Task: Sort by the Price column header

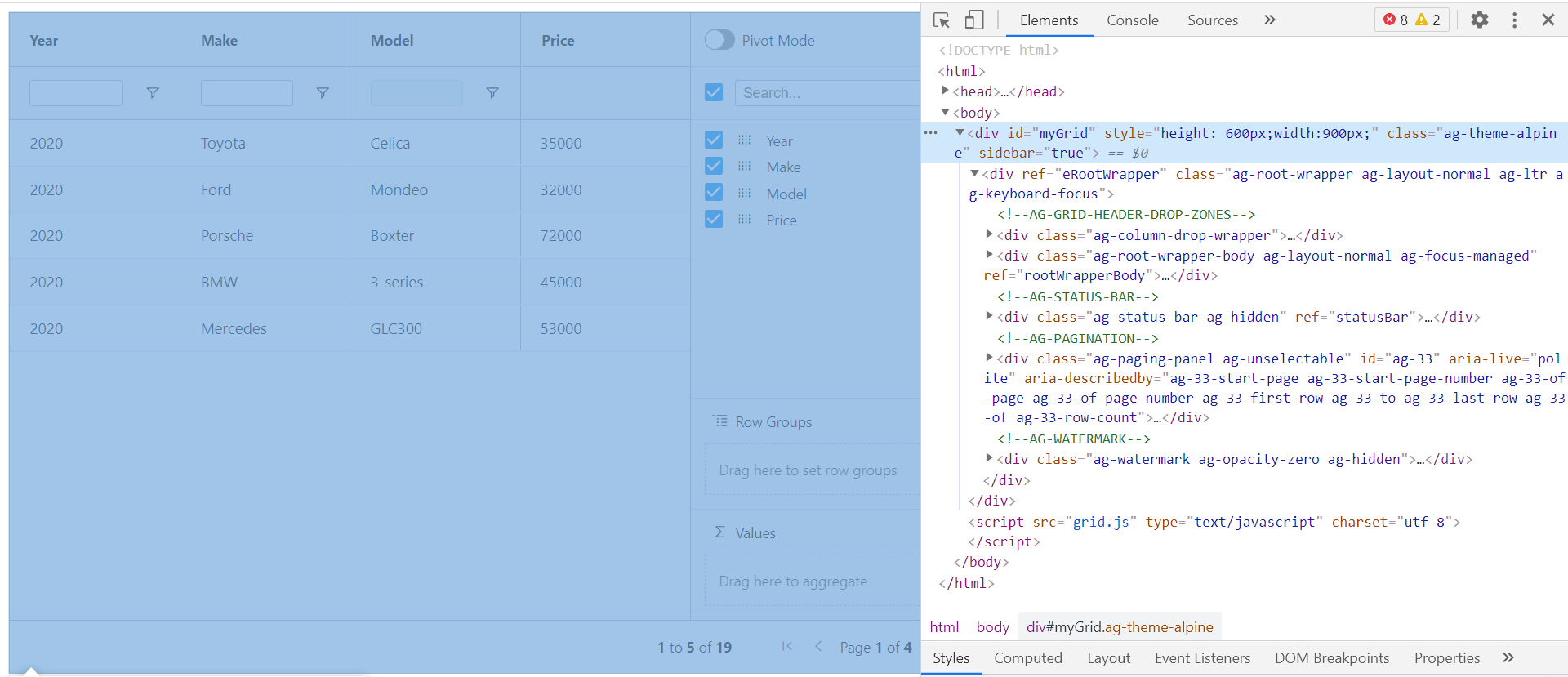Action: (x=558, y=41)
